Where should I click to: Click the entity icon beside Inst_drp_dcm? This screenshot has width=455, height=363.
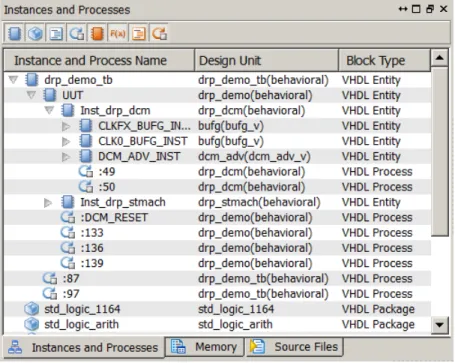[x=68, y=110]
